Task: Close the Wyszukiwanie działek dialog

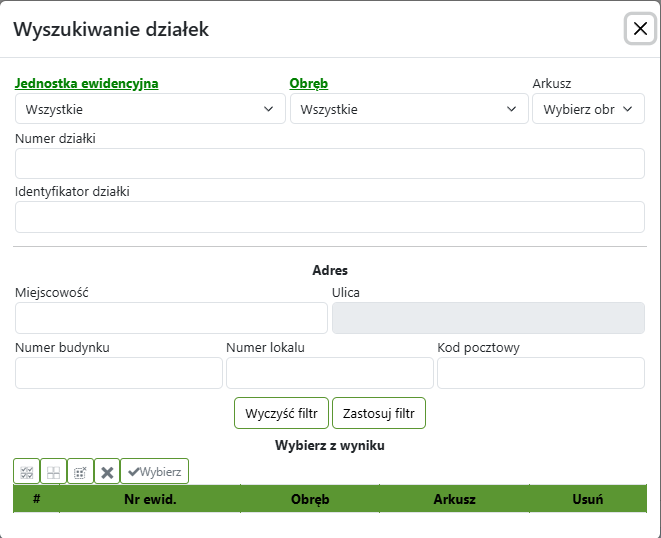Action: 640,29
